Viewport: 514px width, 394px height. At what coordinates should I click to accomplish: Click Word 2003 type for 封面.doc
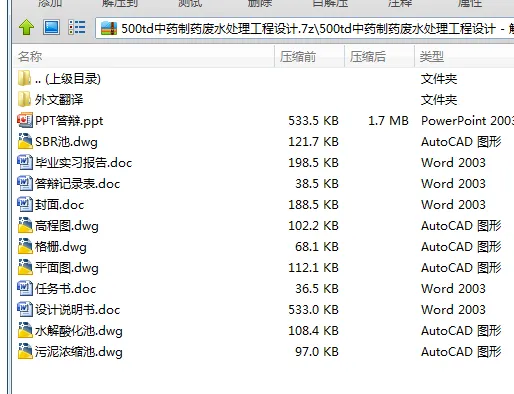coord(453,205)
